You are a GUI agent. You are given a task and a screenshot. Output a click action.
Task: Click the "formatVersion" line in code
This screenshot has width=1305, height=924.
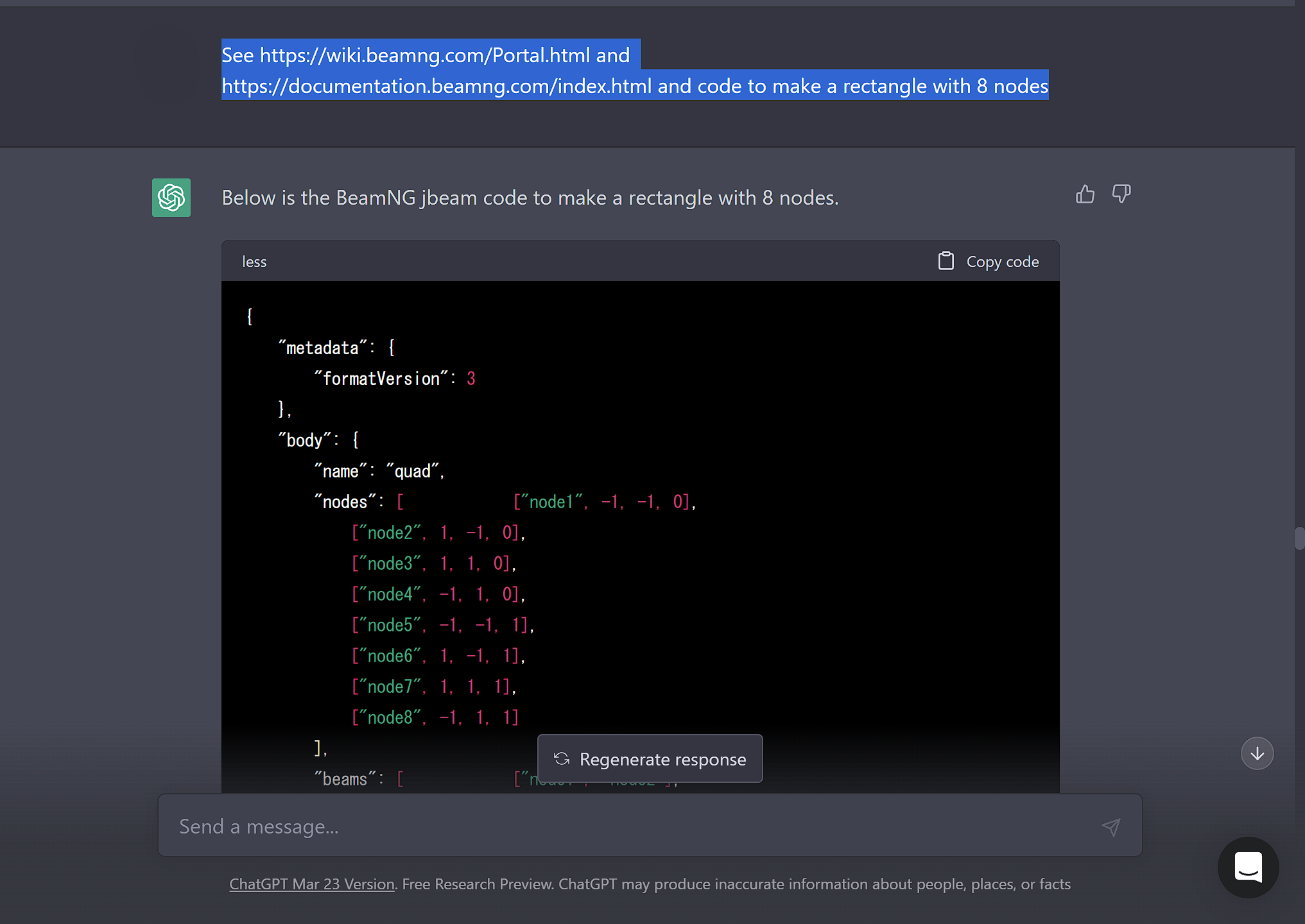pyautogui.click(x=395, y=379)
